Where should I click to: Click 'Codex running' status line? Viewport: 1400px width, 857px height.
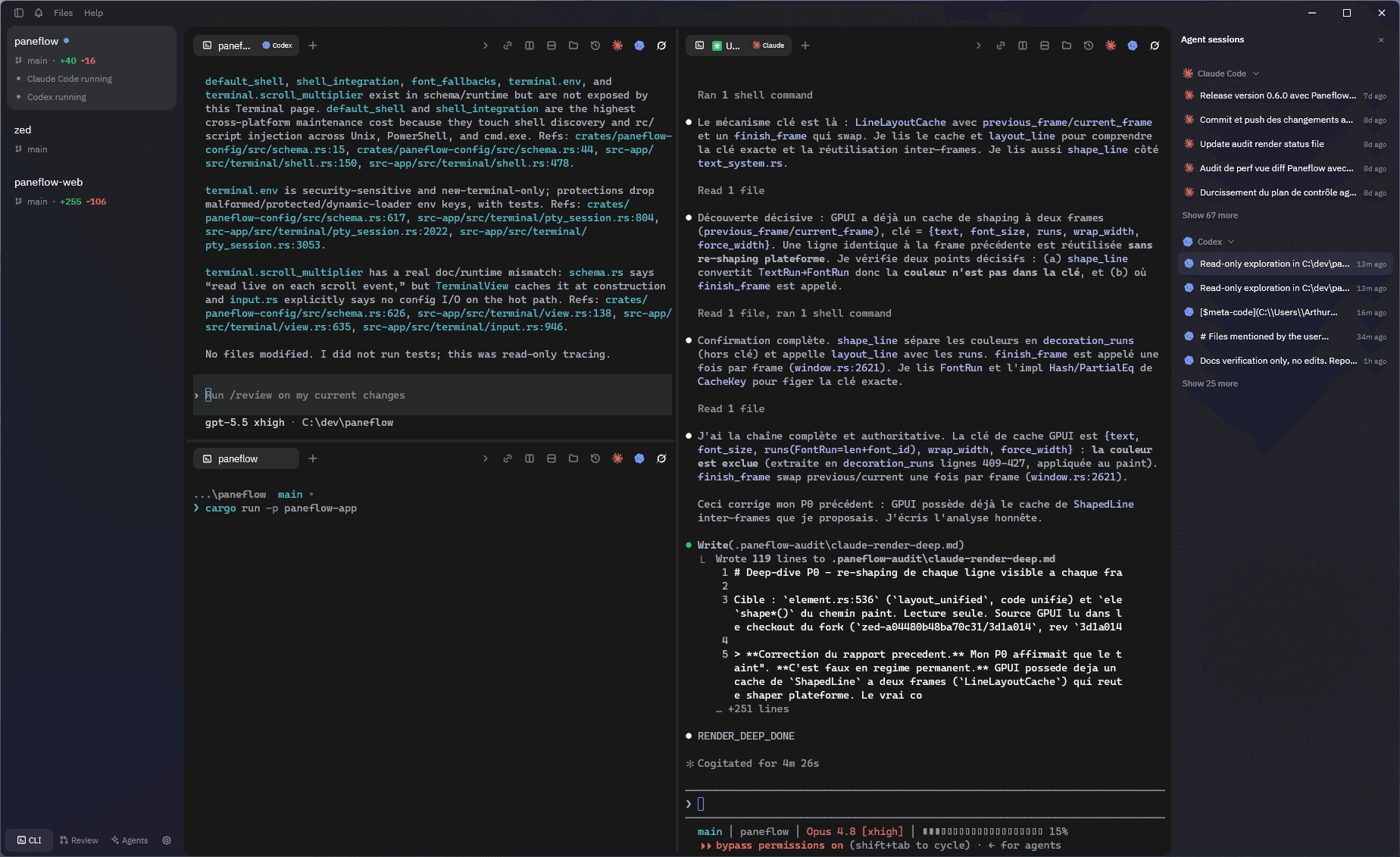coord(56,97)
